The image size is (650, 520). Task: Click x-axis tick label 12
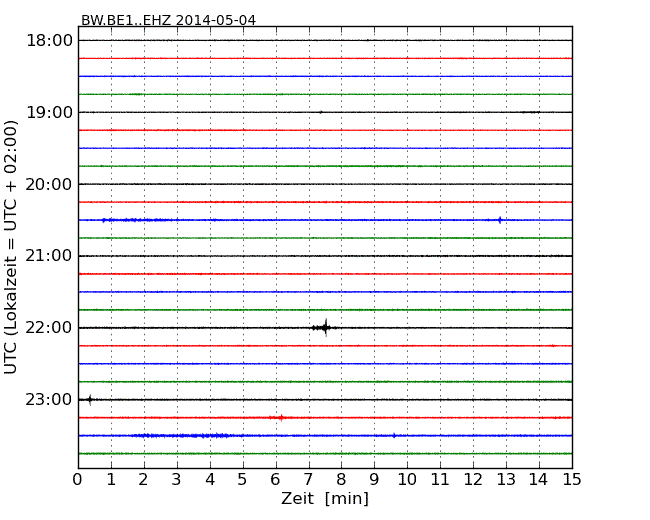click(x=473, y=480)
